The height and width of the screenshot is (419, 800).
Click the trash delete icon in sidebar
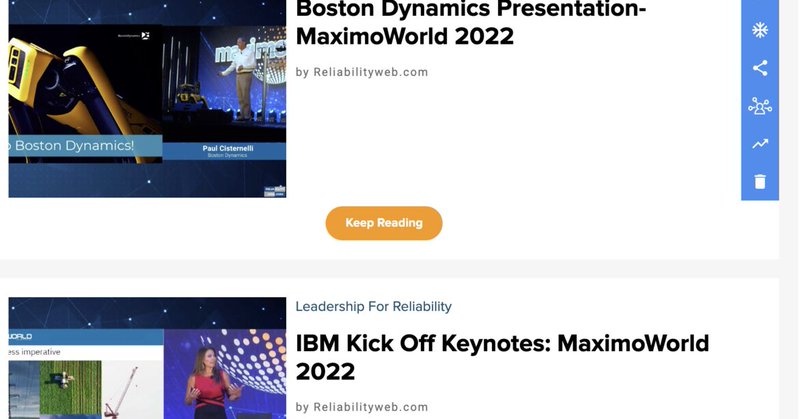(760, 182)
